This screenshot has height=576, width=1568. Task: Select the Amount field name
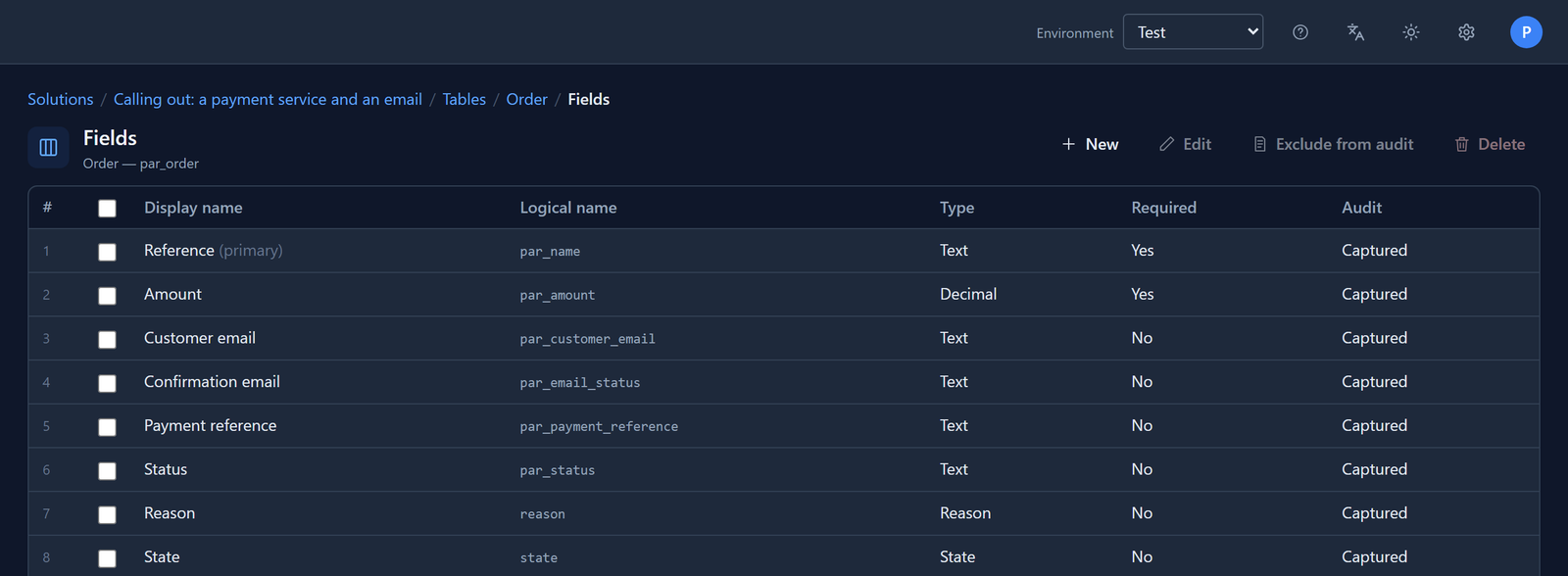tap(172, 294)
